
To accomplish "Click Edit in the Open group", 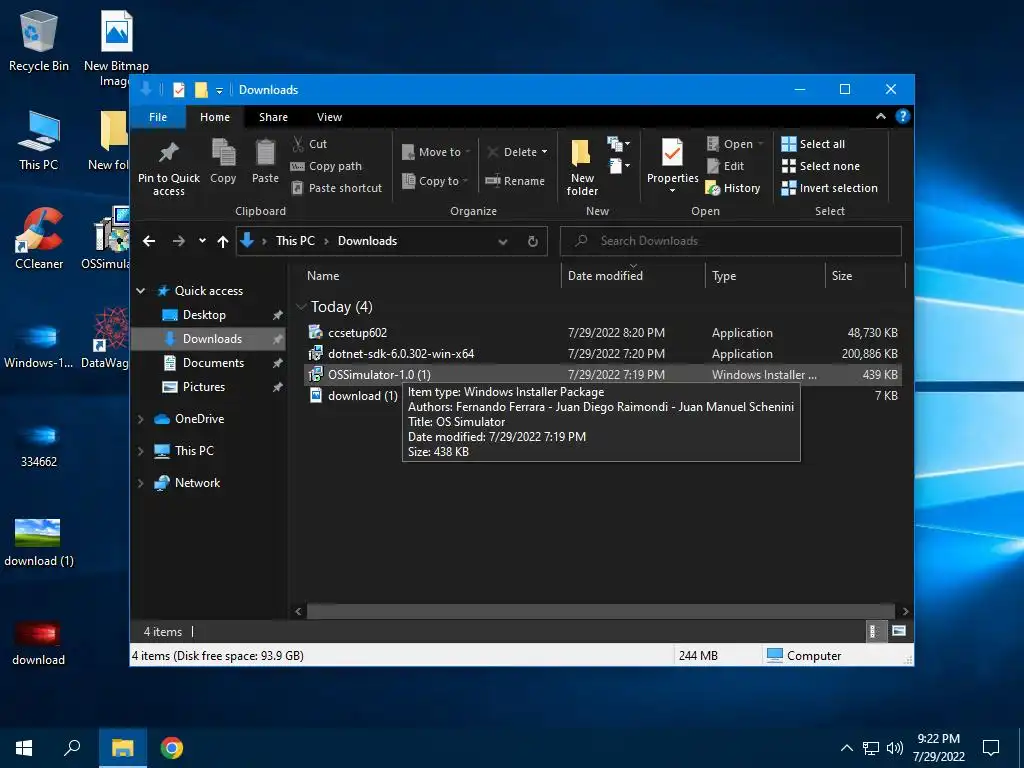I will point(726,166).
